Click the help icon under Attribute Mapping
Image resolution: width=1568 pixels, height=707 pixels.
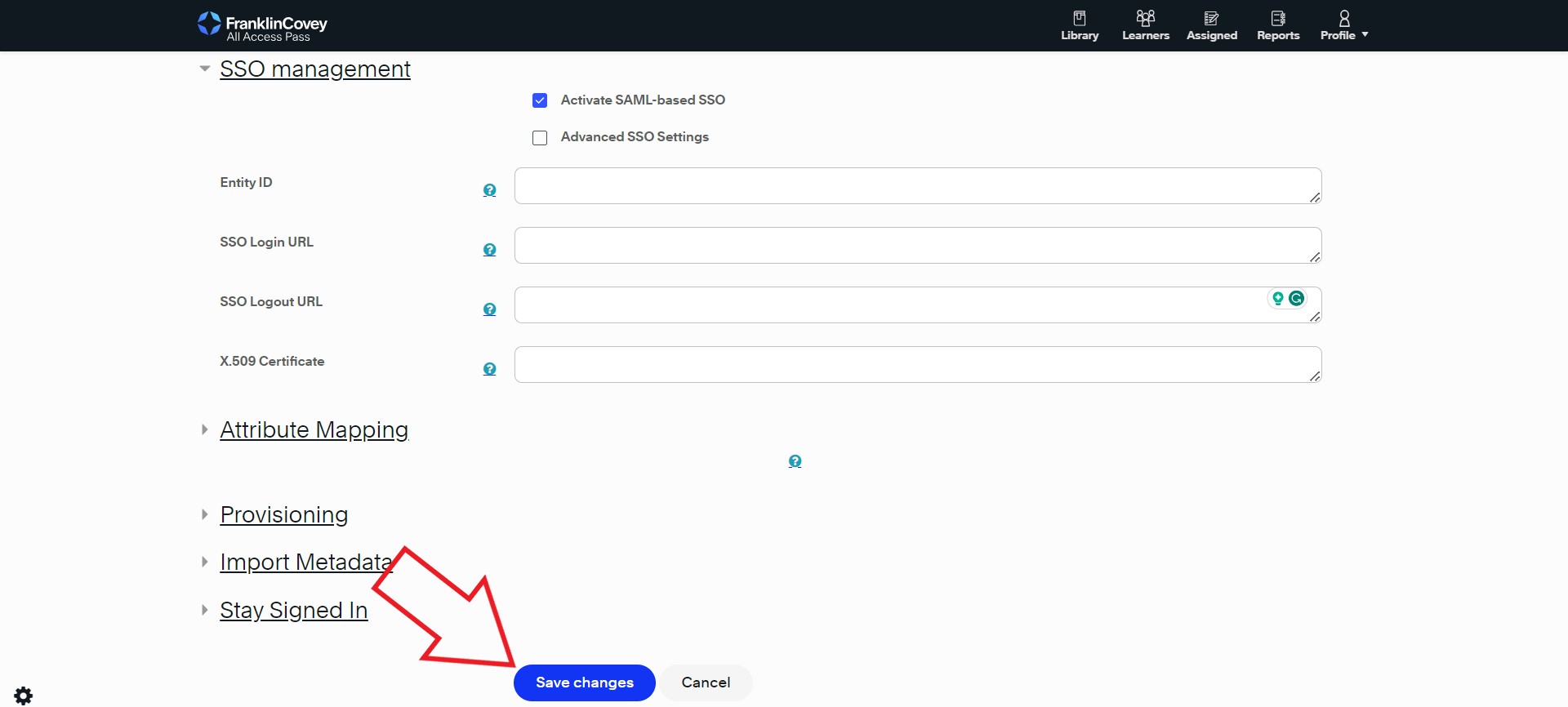[795, 461]
